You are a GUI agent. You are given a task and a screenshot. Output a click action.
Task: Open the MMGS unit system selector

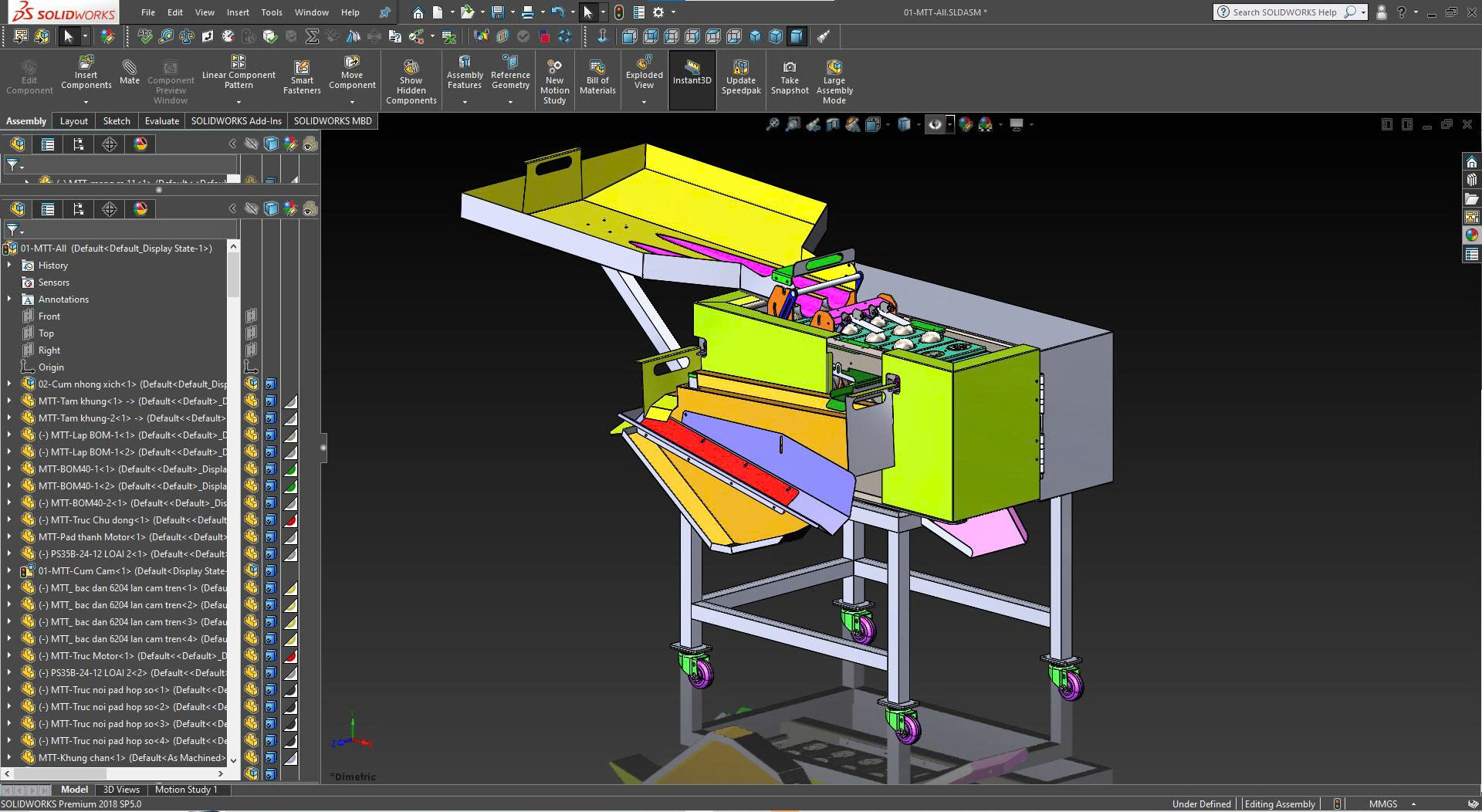tap(1392, 804)
